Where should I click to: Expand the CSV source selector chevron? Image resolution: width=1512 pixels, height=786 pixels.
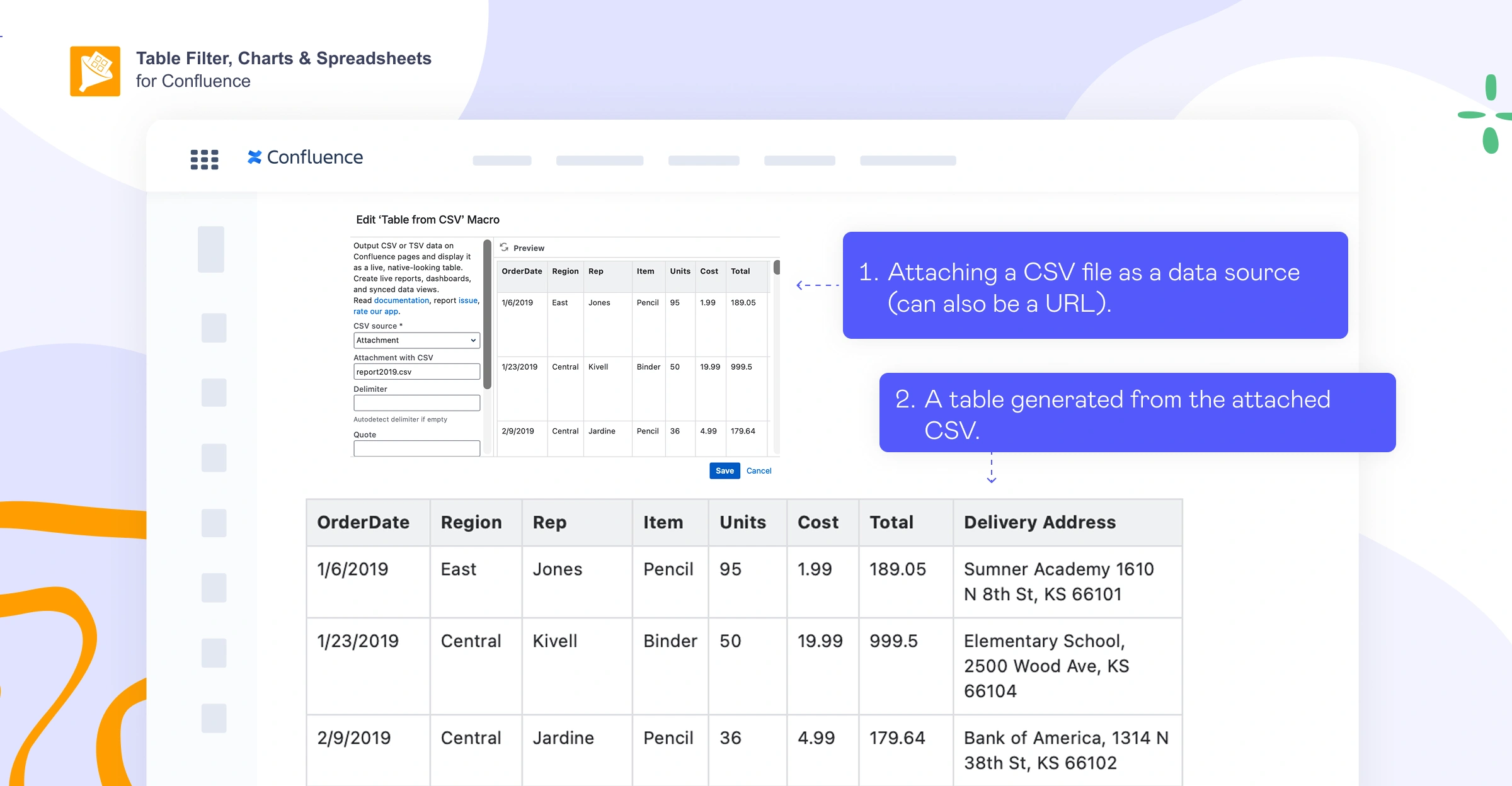click(x=472, y=340)
